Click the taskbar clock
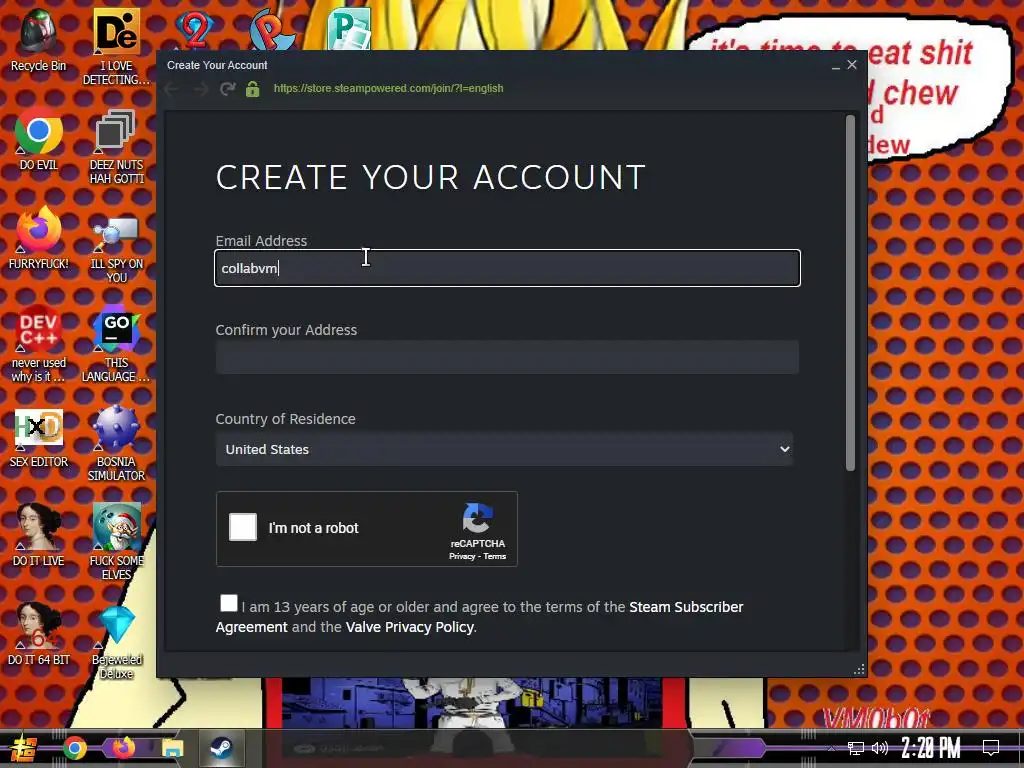 (931, 748)
